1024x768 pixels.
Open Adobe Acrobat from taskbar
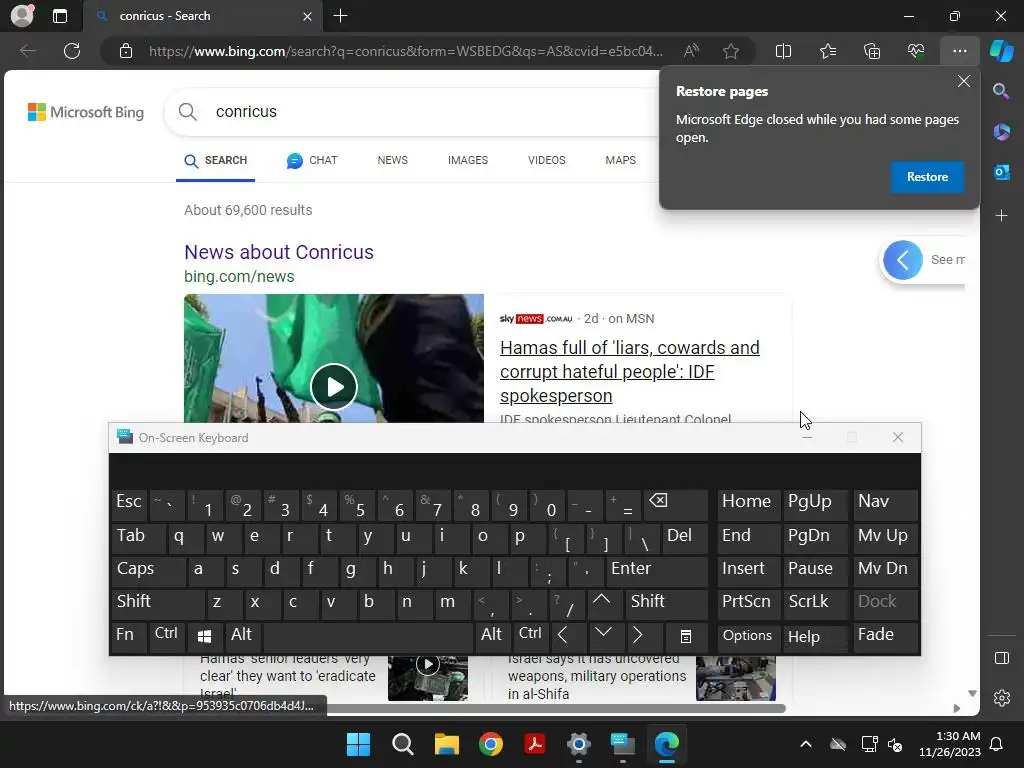(535, 744)
